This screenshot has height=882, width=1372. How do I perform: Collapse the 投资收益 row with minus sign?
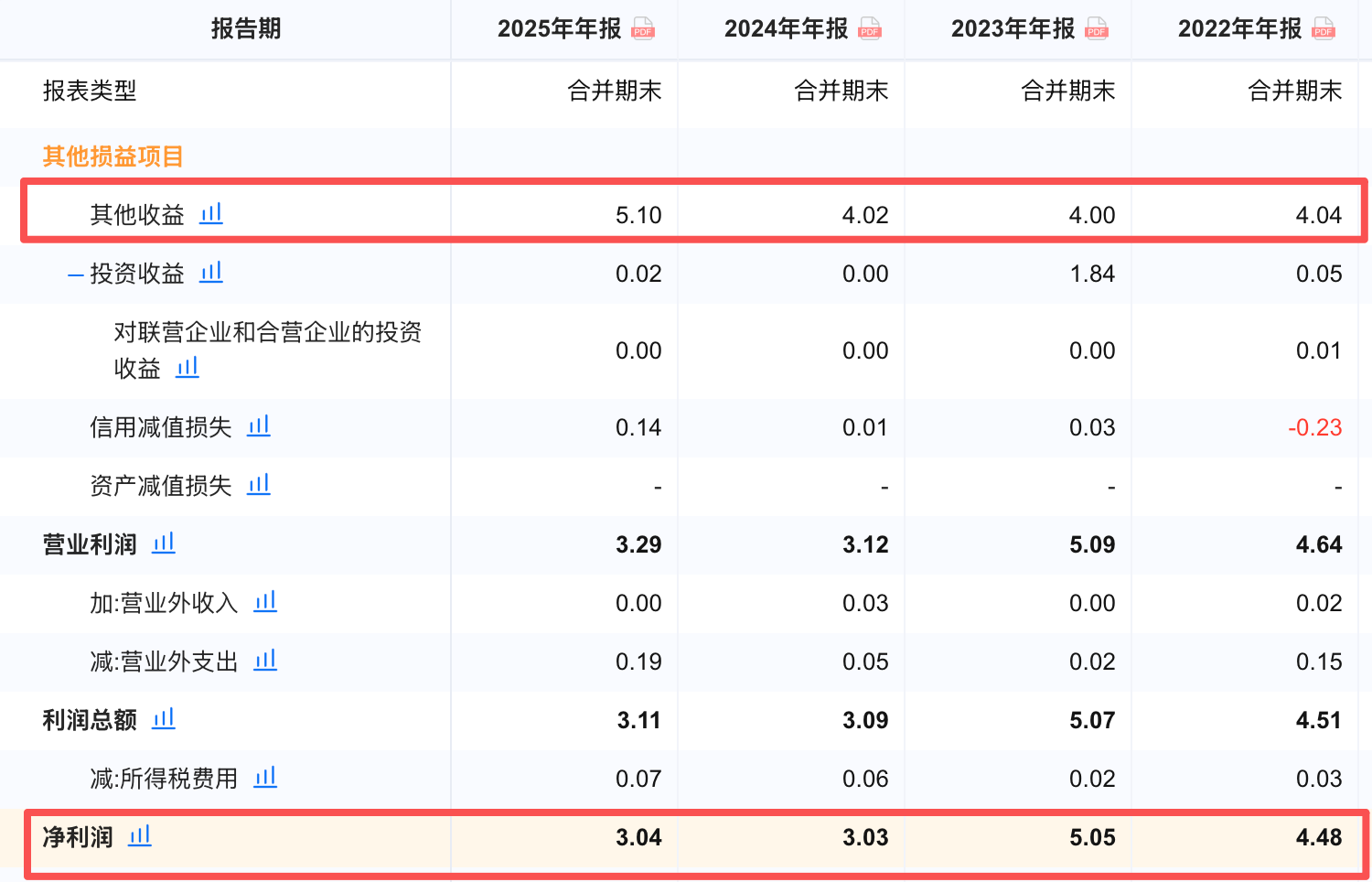click(x=76, y=274)
